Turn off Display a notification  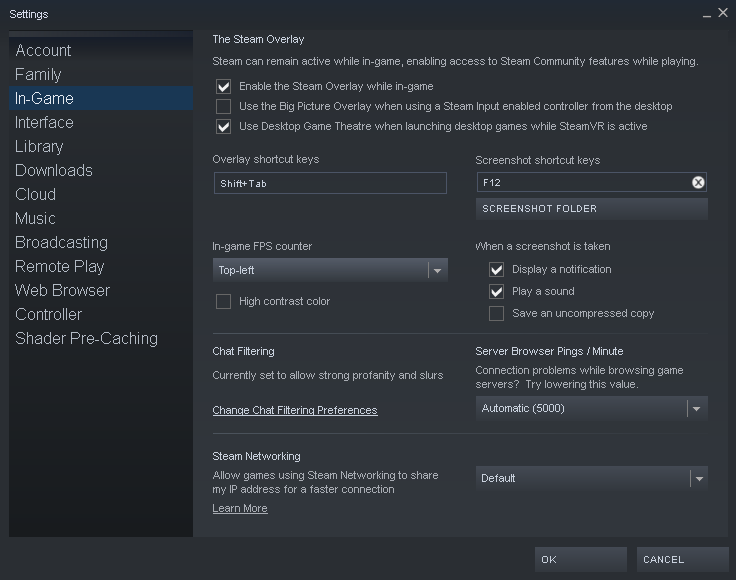pos(496,269)
